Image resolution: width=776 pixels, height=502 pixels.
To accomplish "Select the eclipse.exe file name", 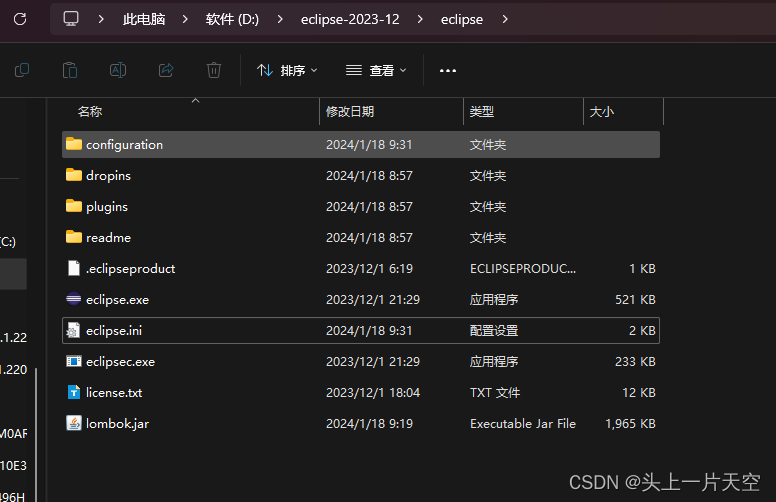I will coord(117,300).
